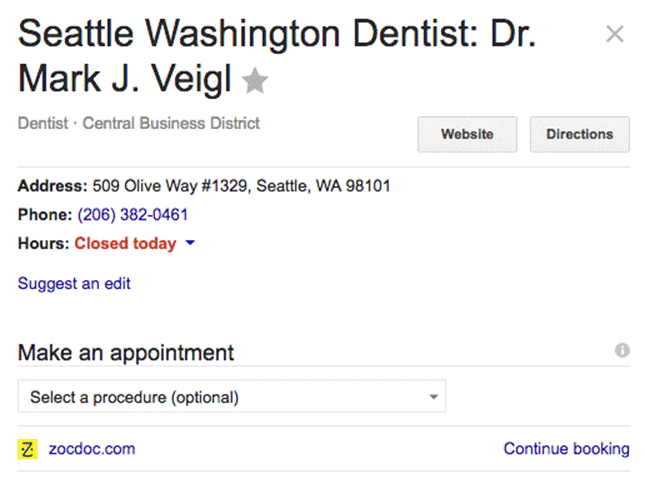Get Directions to the dentist
Image resolution: width=645 pixels, height=478 pixels.
(579, 134)
